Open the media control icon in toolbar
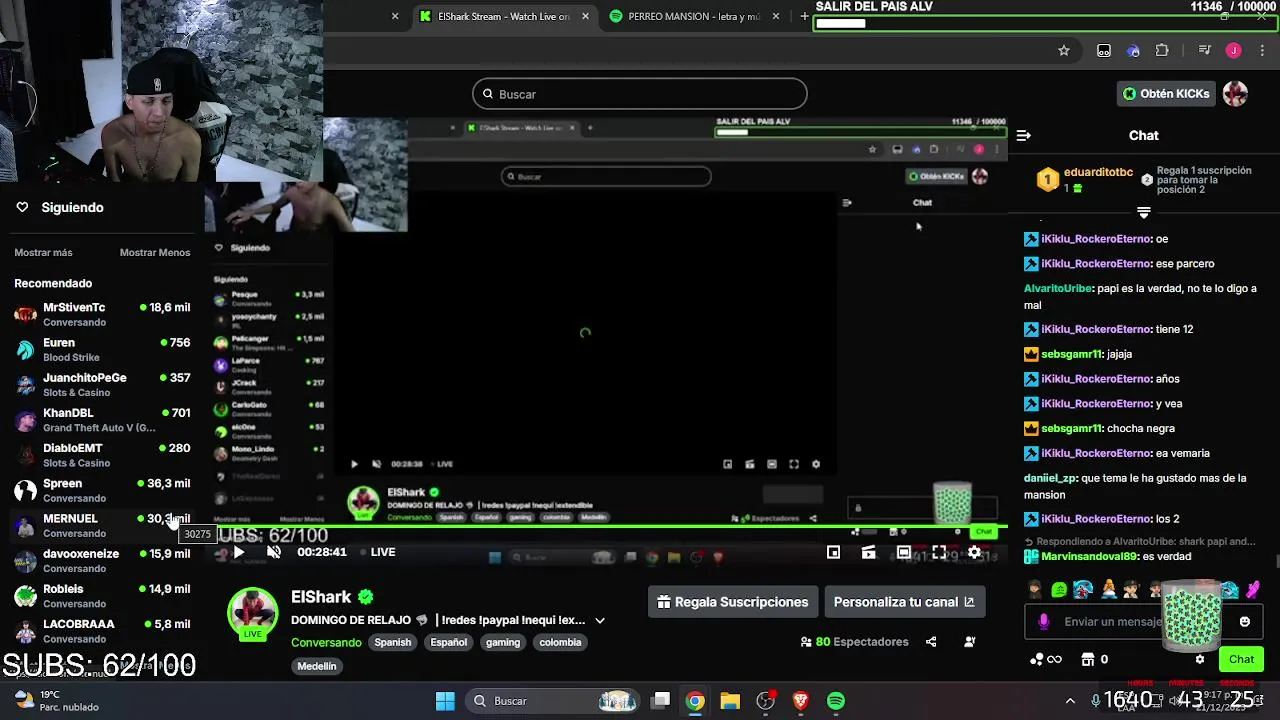 1205,51
